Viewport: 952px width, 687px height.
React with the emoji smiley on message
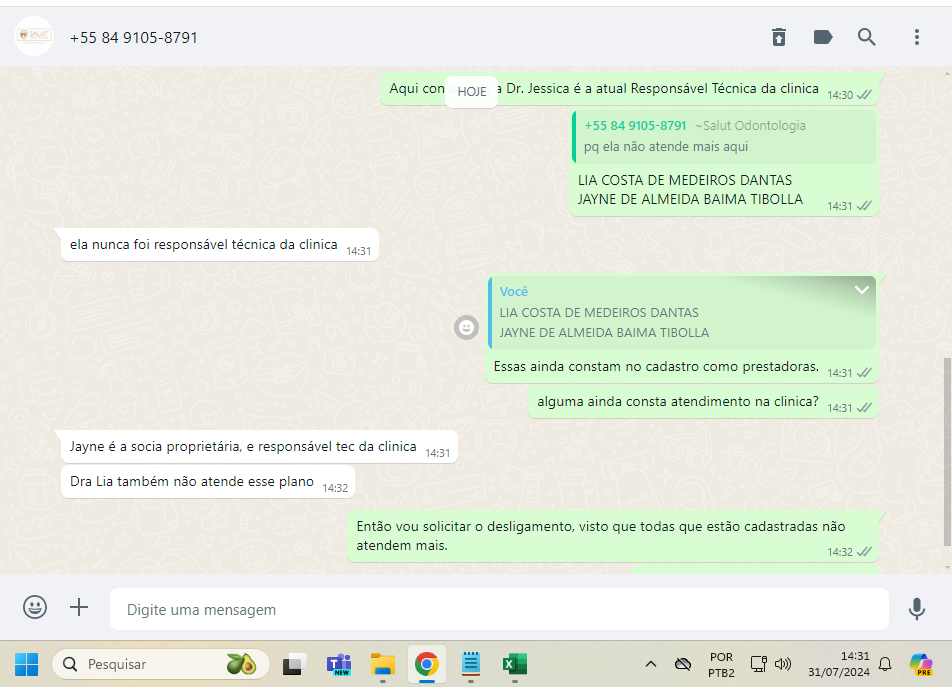(466, 328)
